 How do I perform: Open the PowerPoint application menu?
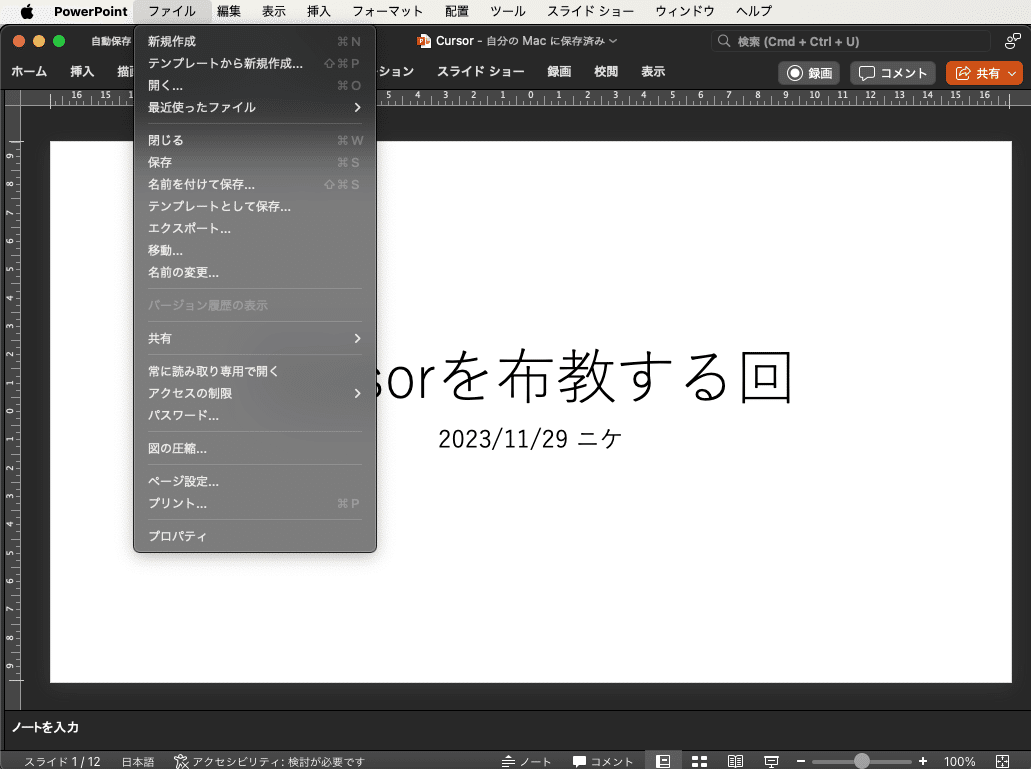(91, 11)
